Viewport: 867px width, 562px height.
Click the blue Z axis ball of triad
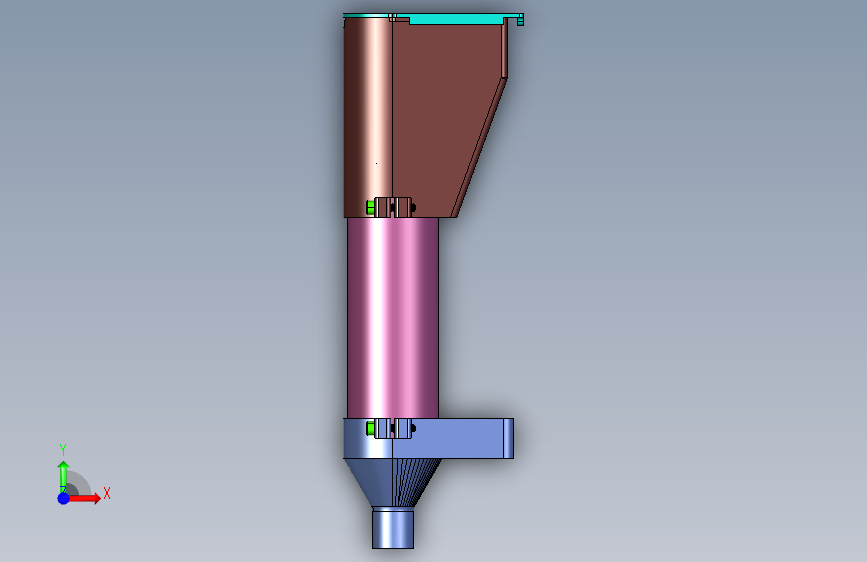pos(64,498)
